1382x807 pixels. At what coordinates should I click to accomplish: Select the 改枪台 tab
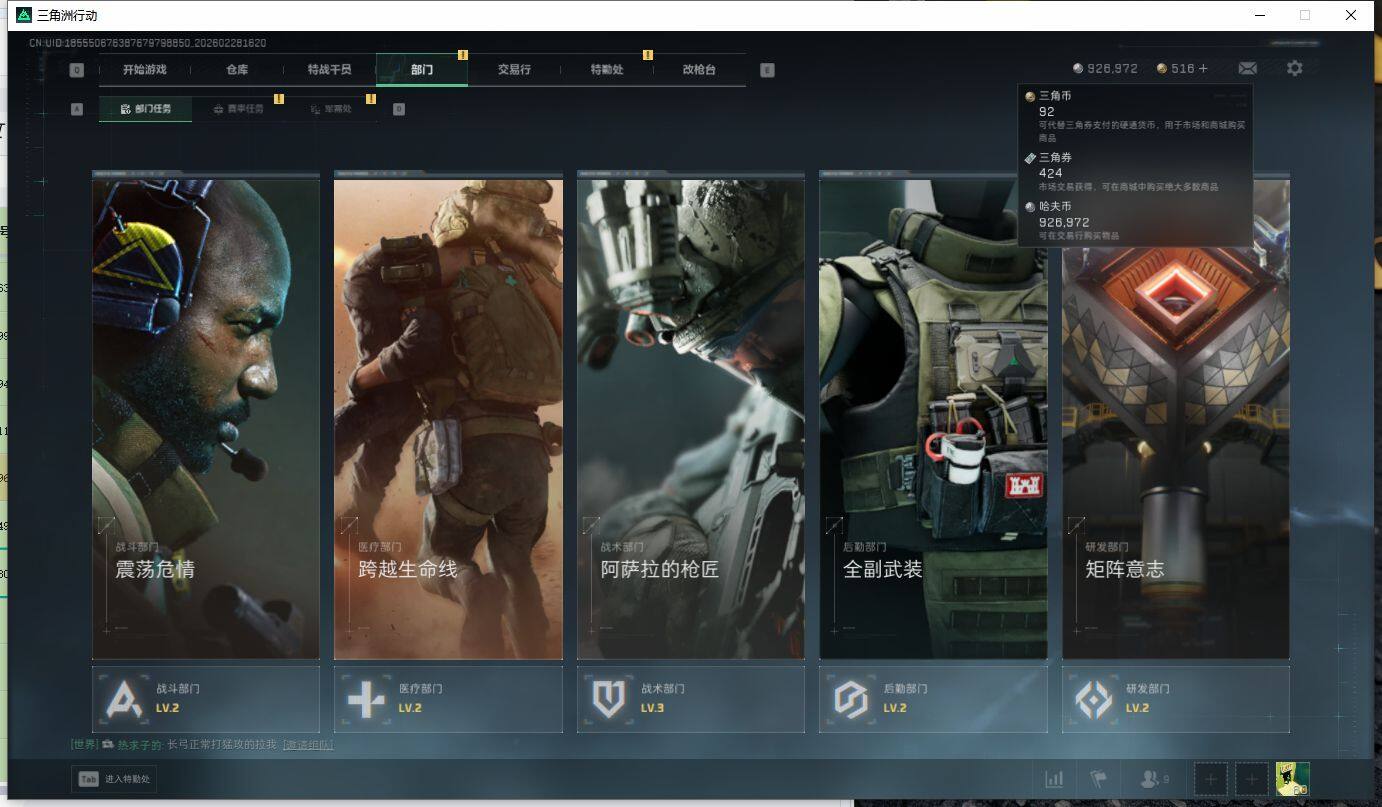(x=699, y=70)
